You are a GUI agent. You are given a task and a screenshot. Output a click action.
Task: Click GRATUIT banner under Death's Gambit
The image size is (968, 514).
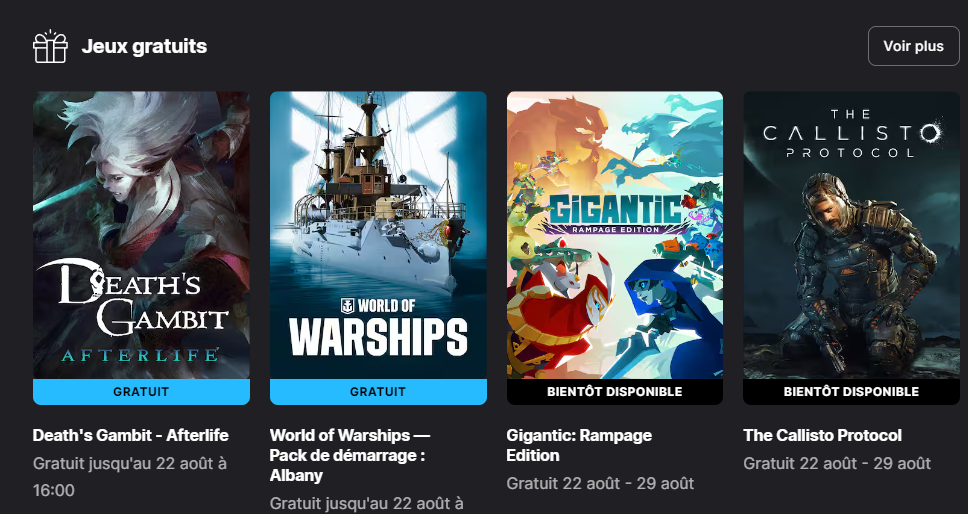141,392
